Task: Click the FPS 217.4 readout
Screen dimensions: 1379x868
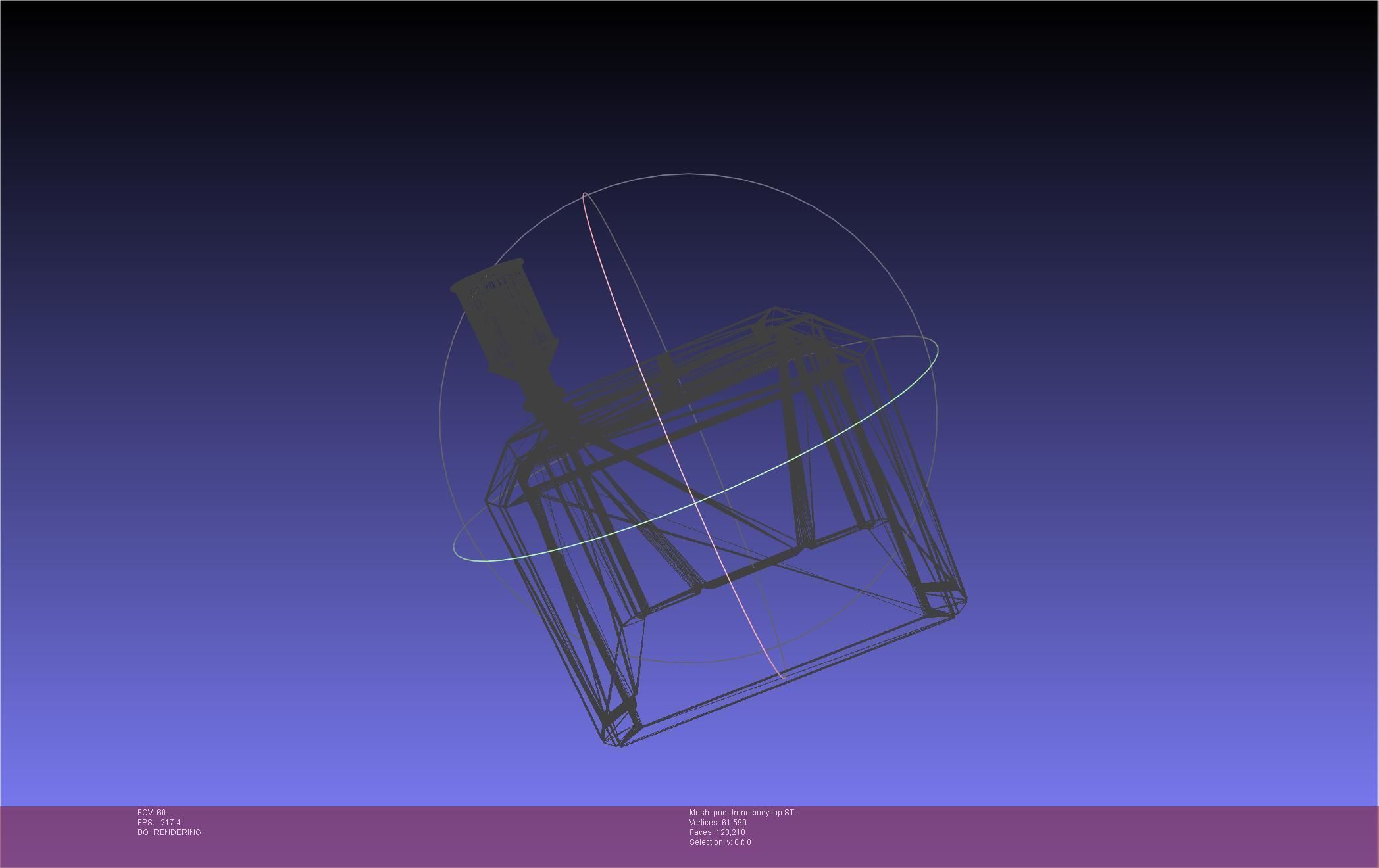Action: 159,823
